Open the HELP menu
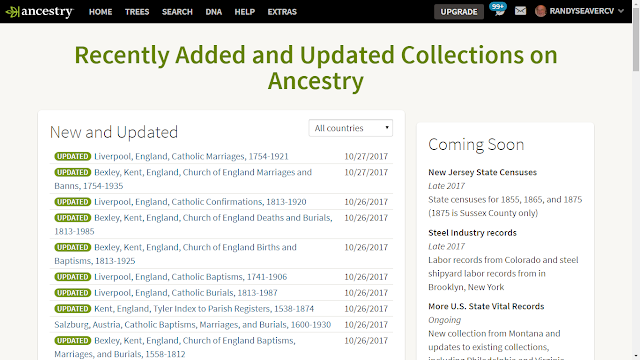The width and height of the screenshot is (640, 360). point(244,12)
